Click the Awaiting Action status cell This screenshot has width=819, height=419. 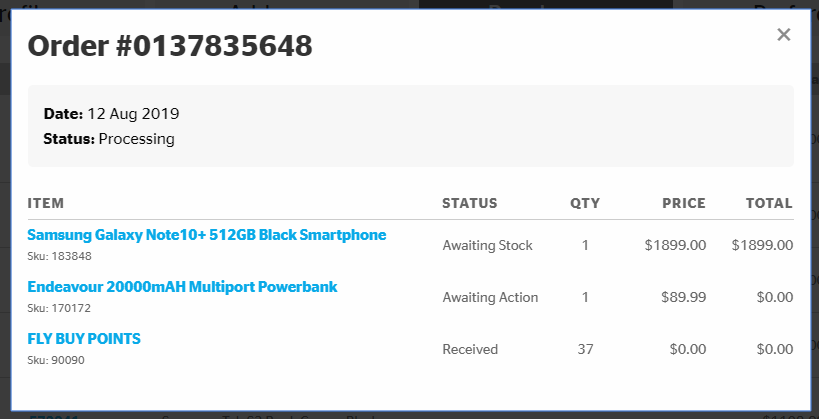(x=490, y=297)
